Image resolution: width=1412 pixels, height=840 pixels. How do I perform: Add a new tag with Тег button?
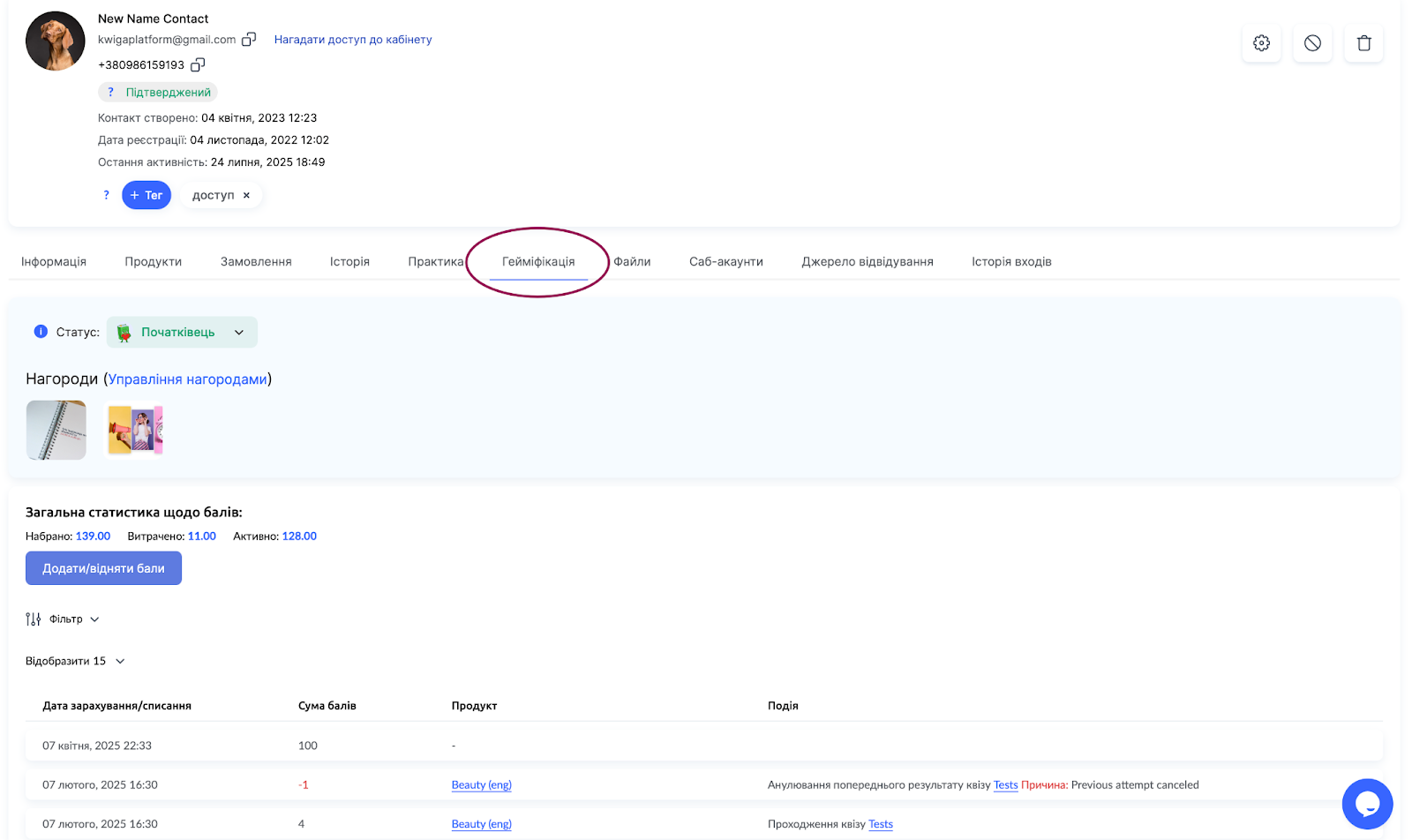(146, 195)
